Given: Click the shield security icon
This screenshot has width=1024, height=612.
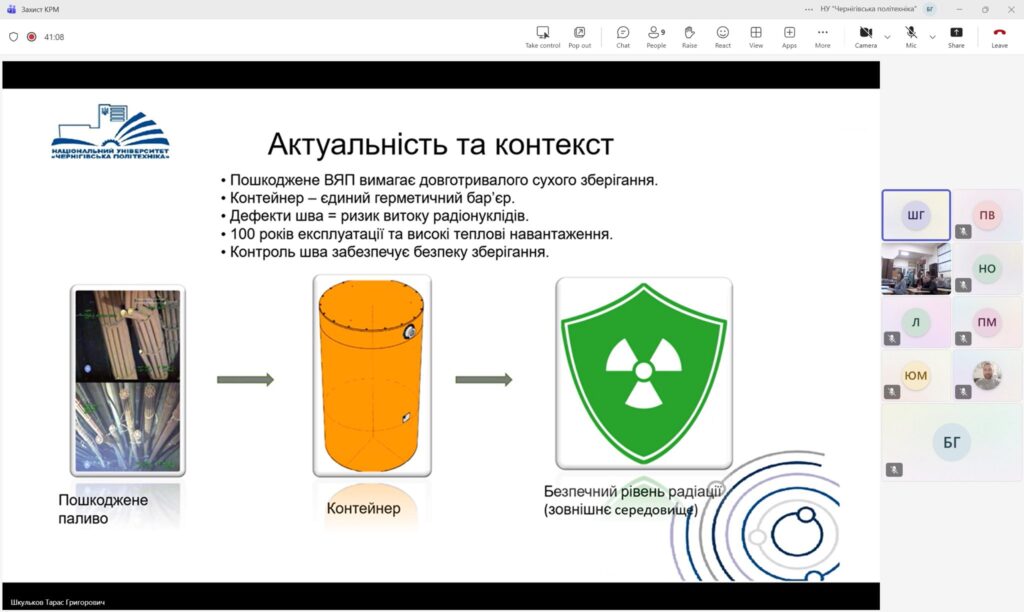Looking at the screenshot, I should [x=13, y=37].
